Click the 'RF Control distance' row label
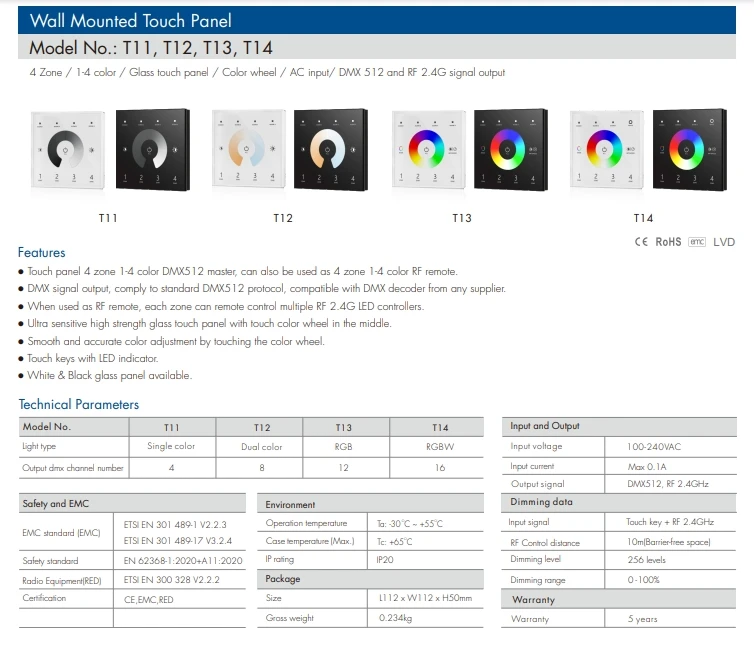The image size is (754, 653). click(545, 543)
